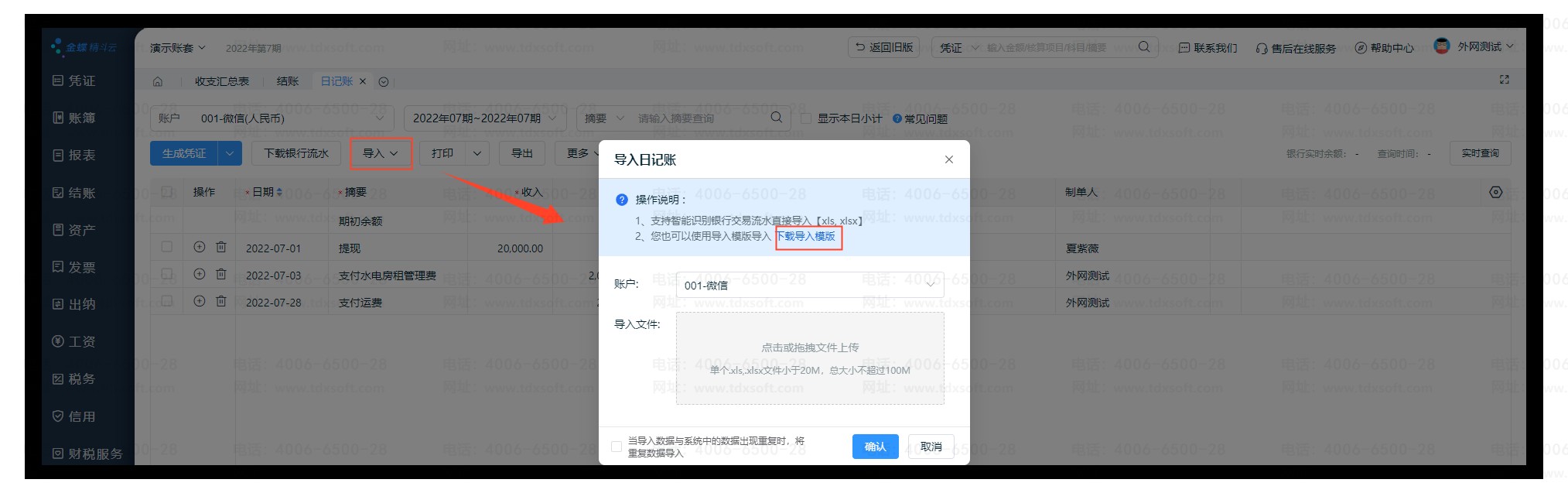Click the top bar search magnifier icon

[1144, 47]
